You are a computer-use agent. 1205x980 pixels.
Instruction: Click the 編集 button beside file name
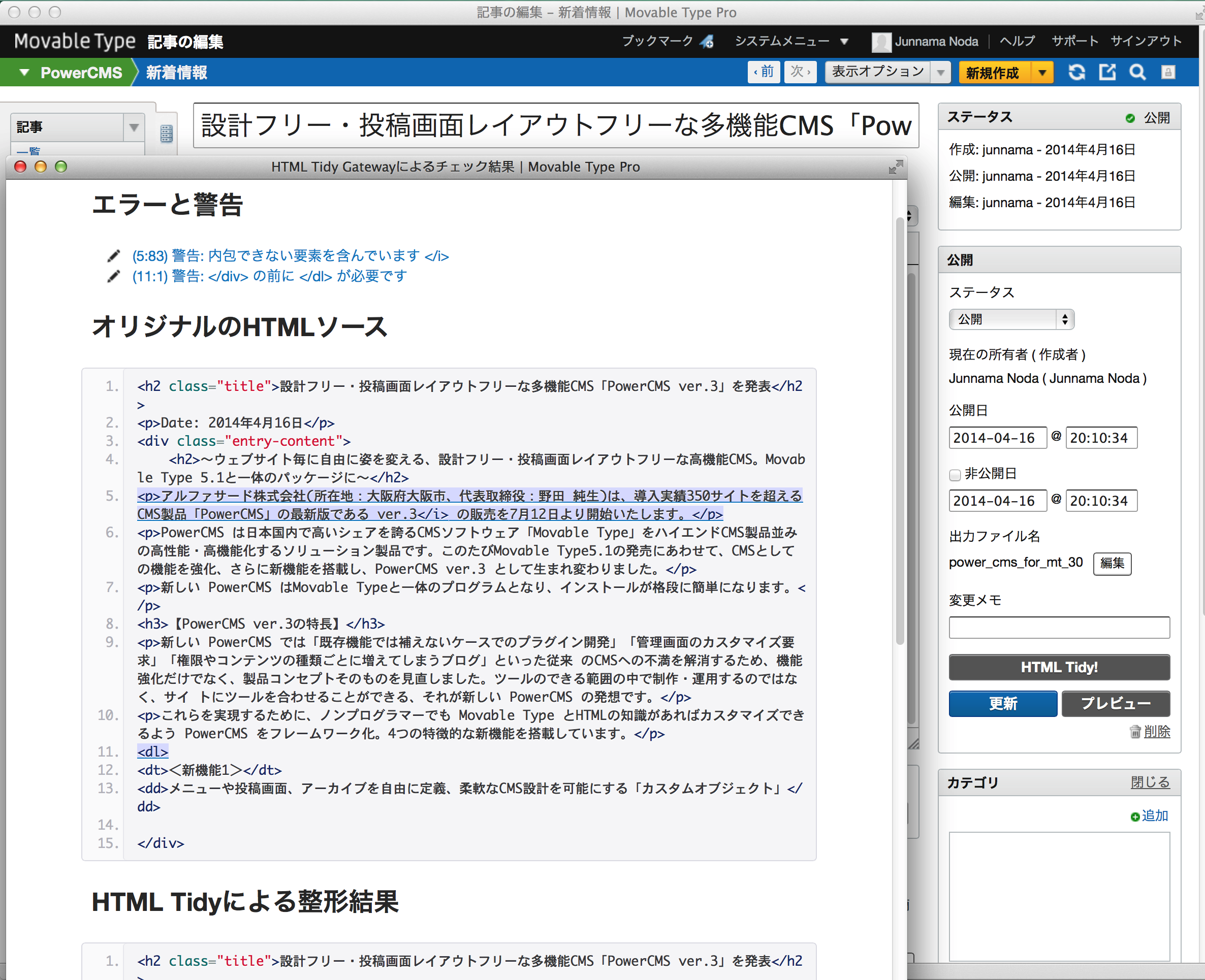(1112, 564)
